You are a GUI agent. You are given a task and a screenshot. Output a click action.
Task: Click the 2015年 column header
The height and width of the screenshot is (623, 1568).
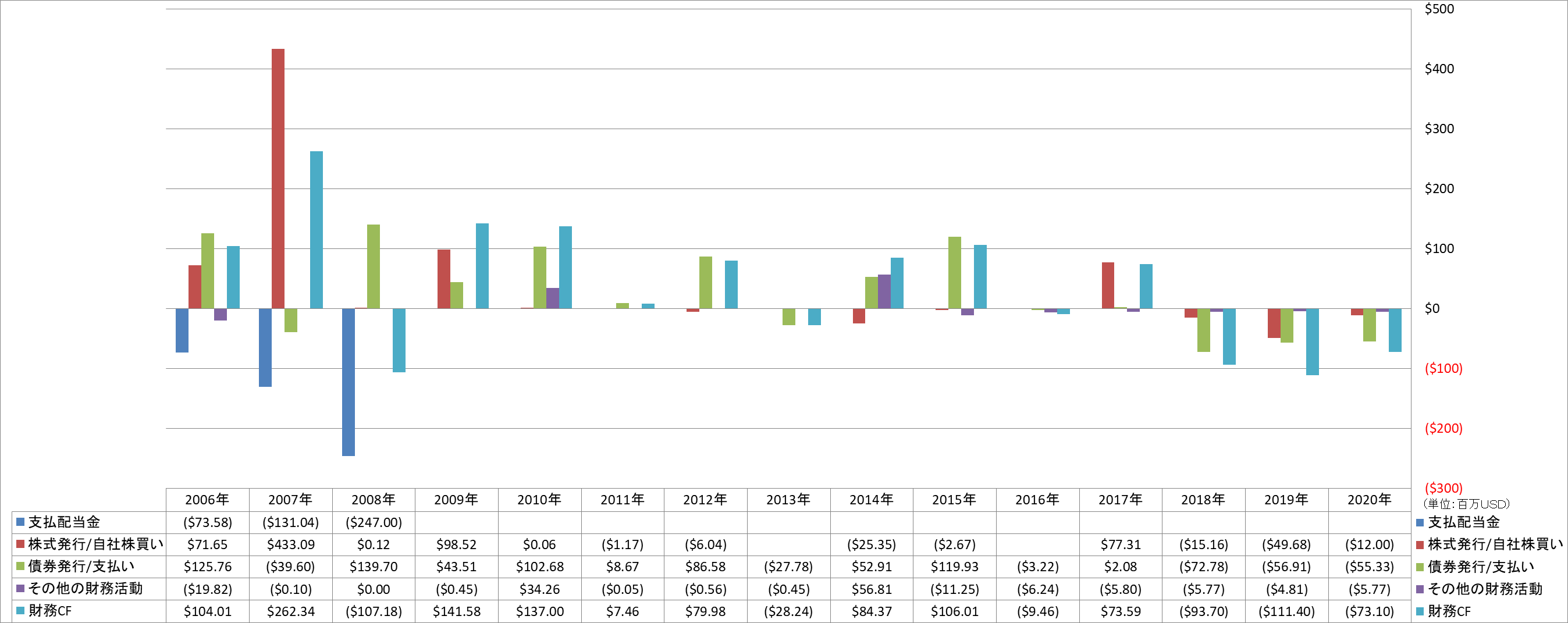click(x=954, y=500)
